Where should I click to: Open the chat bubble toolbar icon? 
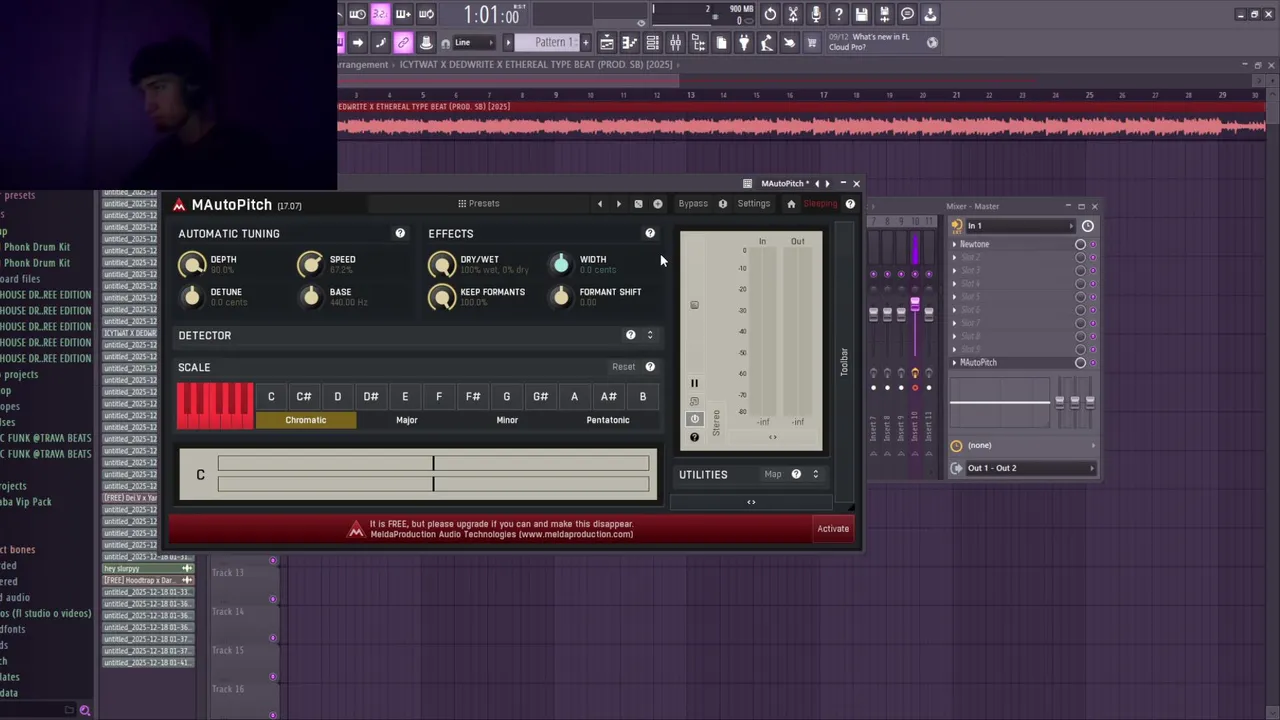tap(907, 14)
